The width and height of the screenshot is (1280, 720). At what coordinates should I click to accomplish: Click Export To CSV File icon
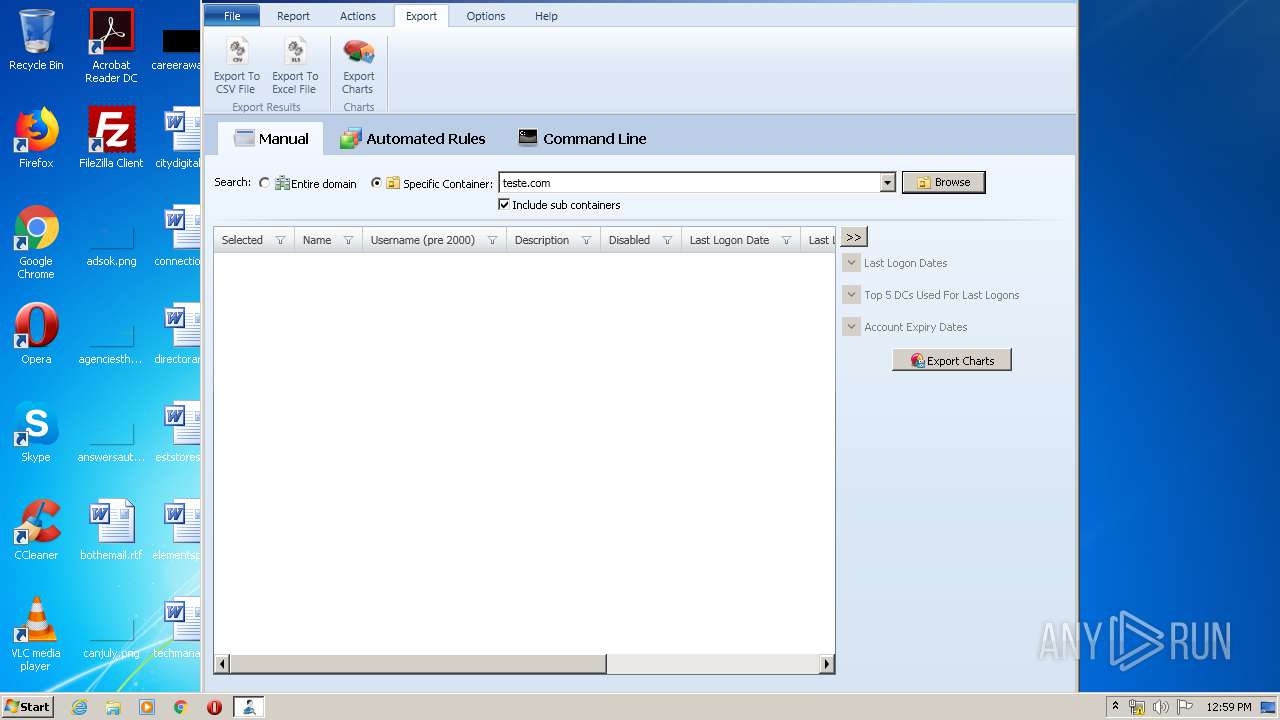click(x=237, y=66)
